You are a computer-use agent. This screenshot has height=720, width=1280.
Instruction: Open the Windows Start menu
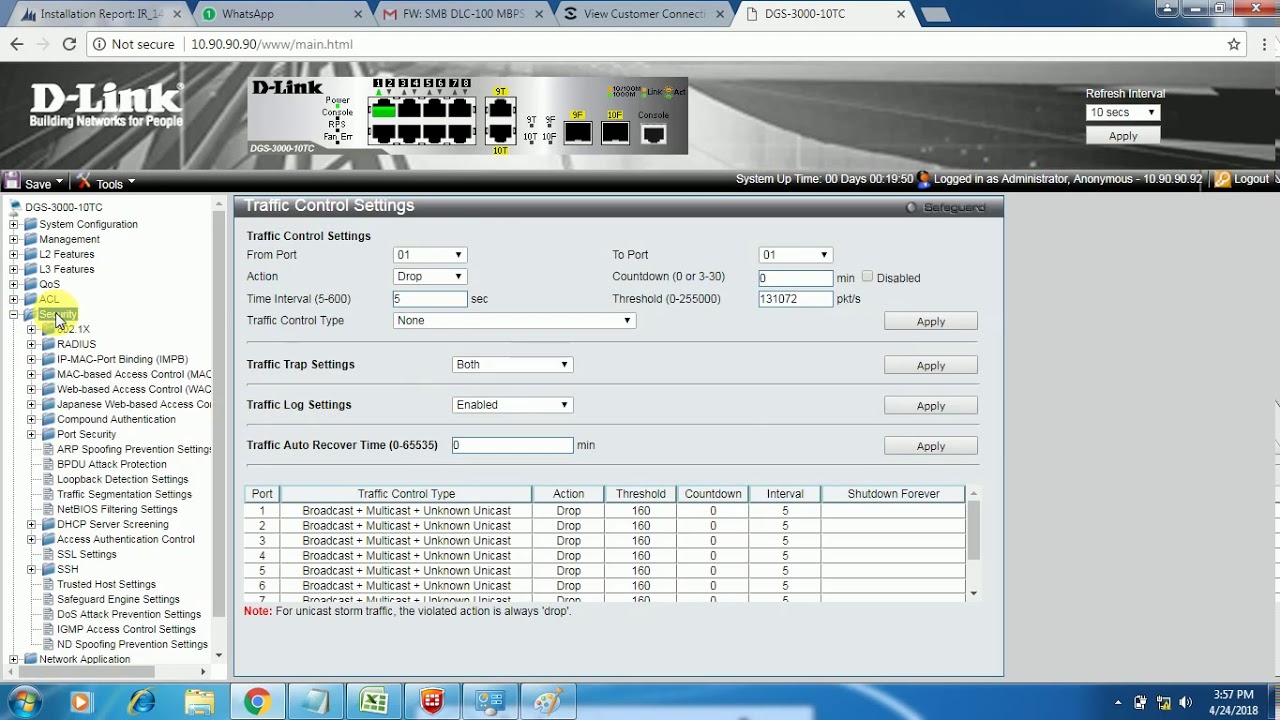(25, 702)
